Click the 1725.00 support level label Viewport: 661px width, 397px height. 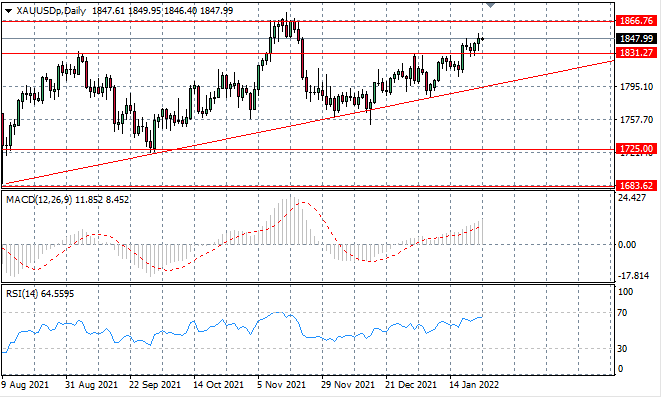(x=637, y=149)
